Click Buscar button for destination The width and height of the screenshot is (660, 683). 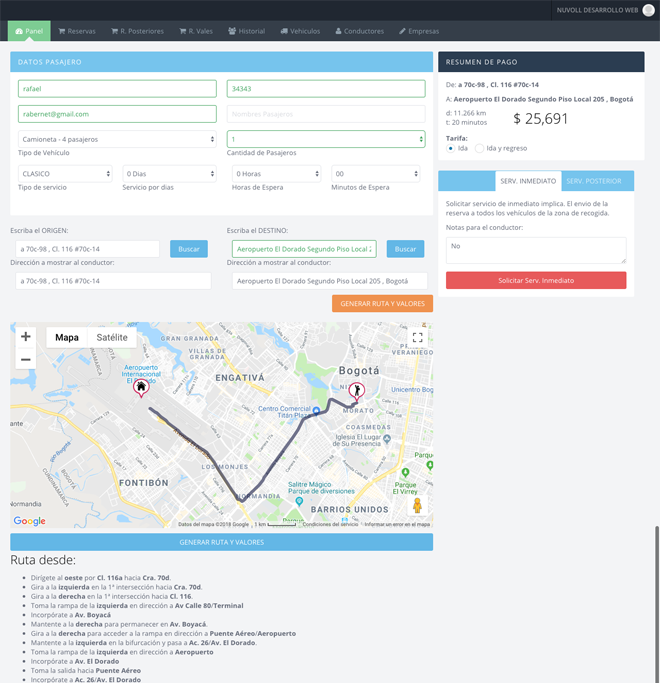click(x=405, y=249)
